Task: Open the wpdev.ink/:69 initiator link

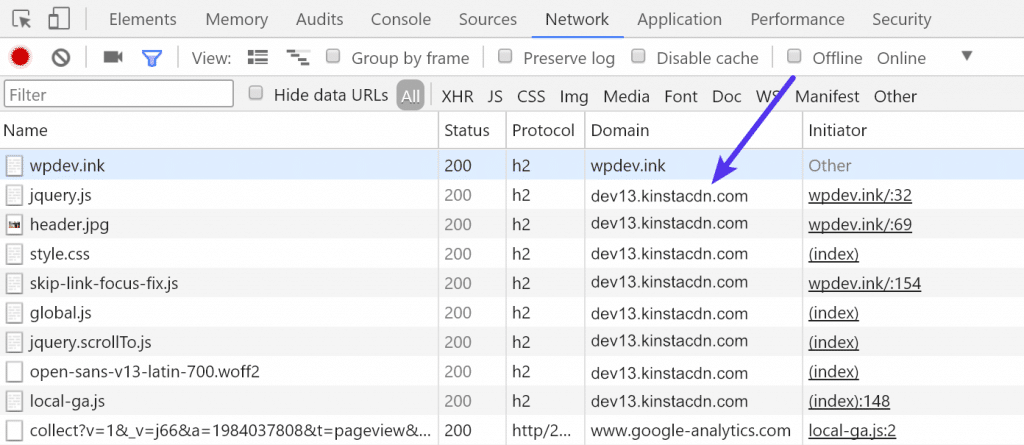Action: tap(859, 225)
